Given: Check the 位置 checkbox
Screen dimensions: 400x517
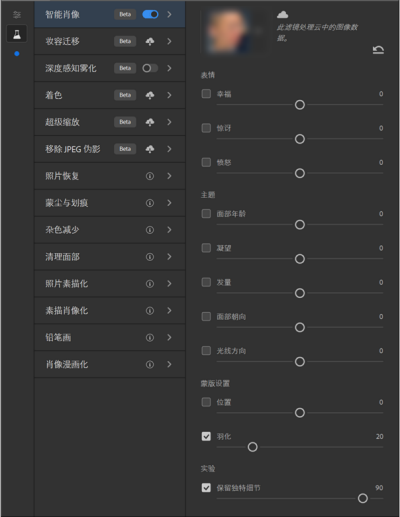Looking at the screenshot, I should coord(206,402).
